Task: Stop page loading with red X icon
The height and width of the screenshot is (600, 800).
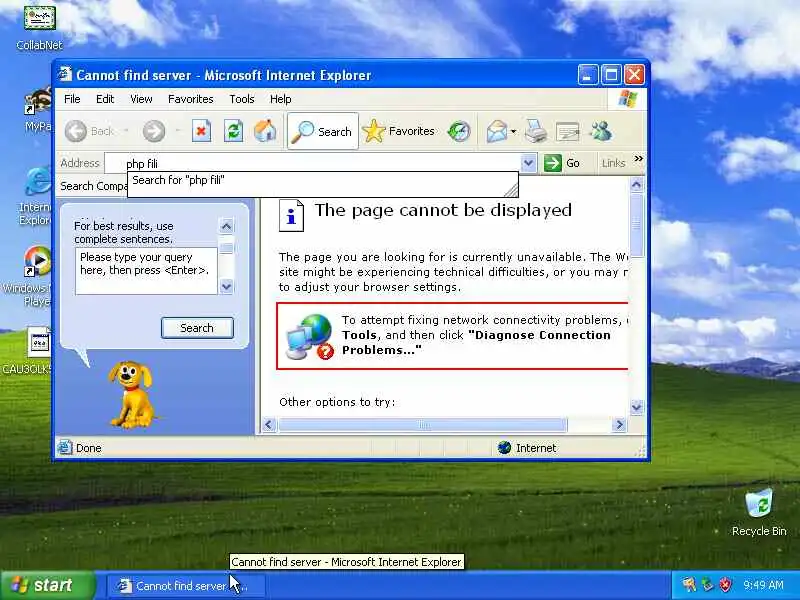Action: (201, 131)
